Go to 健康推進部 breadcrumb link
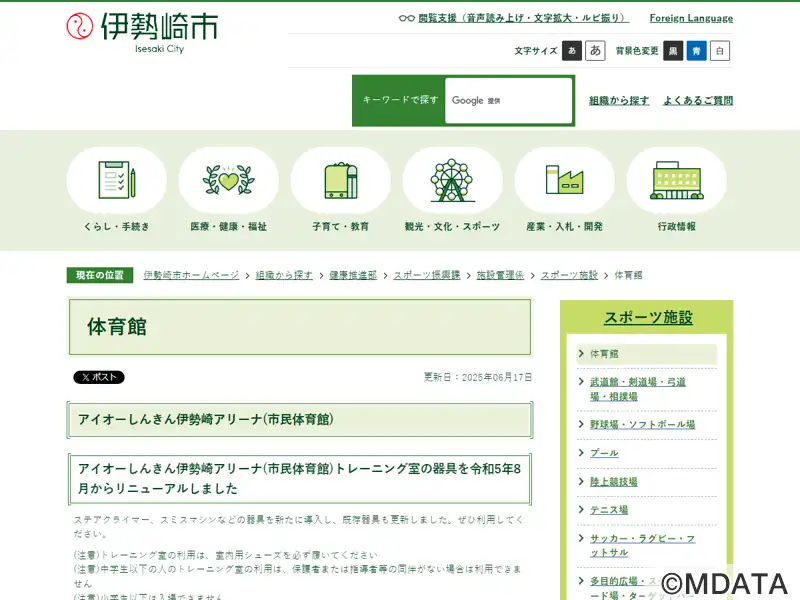 (353, 275)
